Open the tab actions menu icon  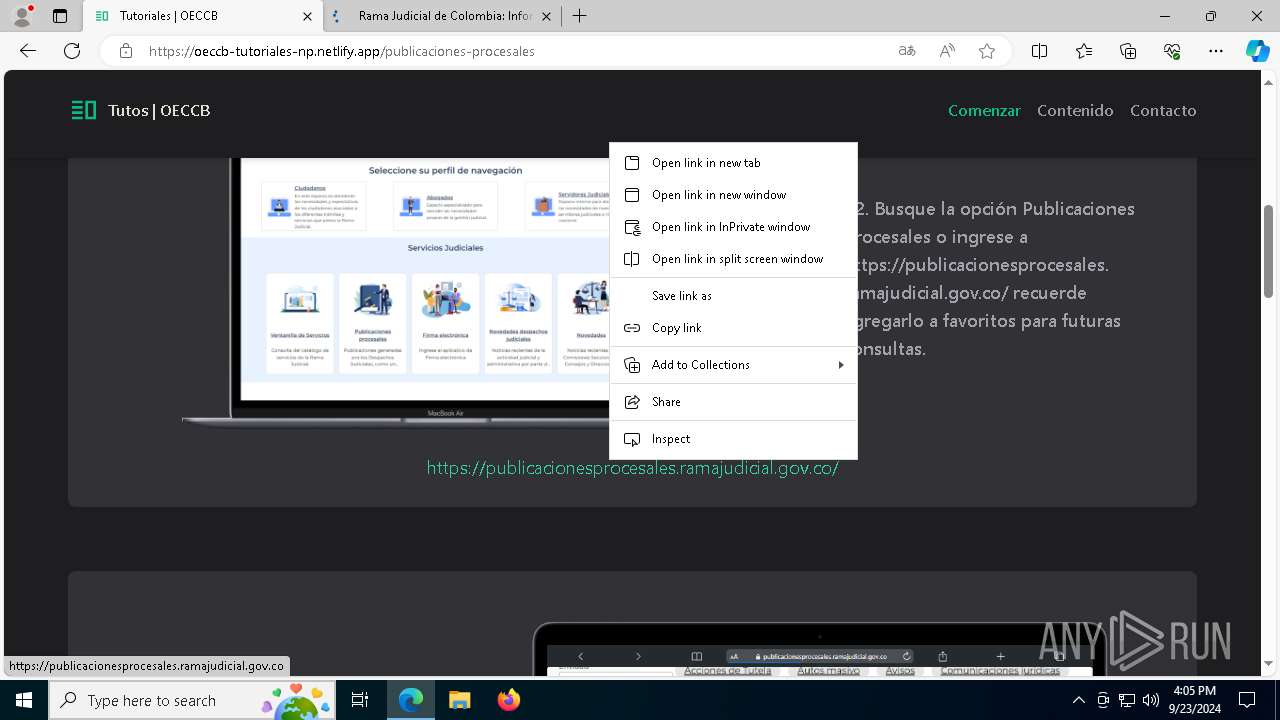point(60,16)
